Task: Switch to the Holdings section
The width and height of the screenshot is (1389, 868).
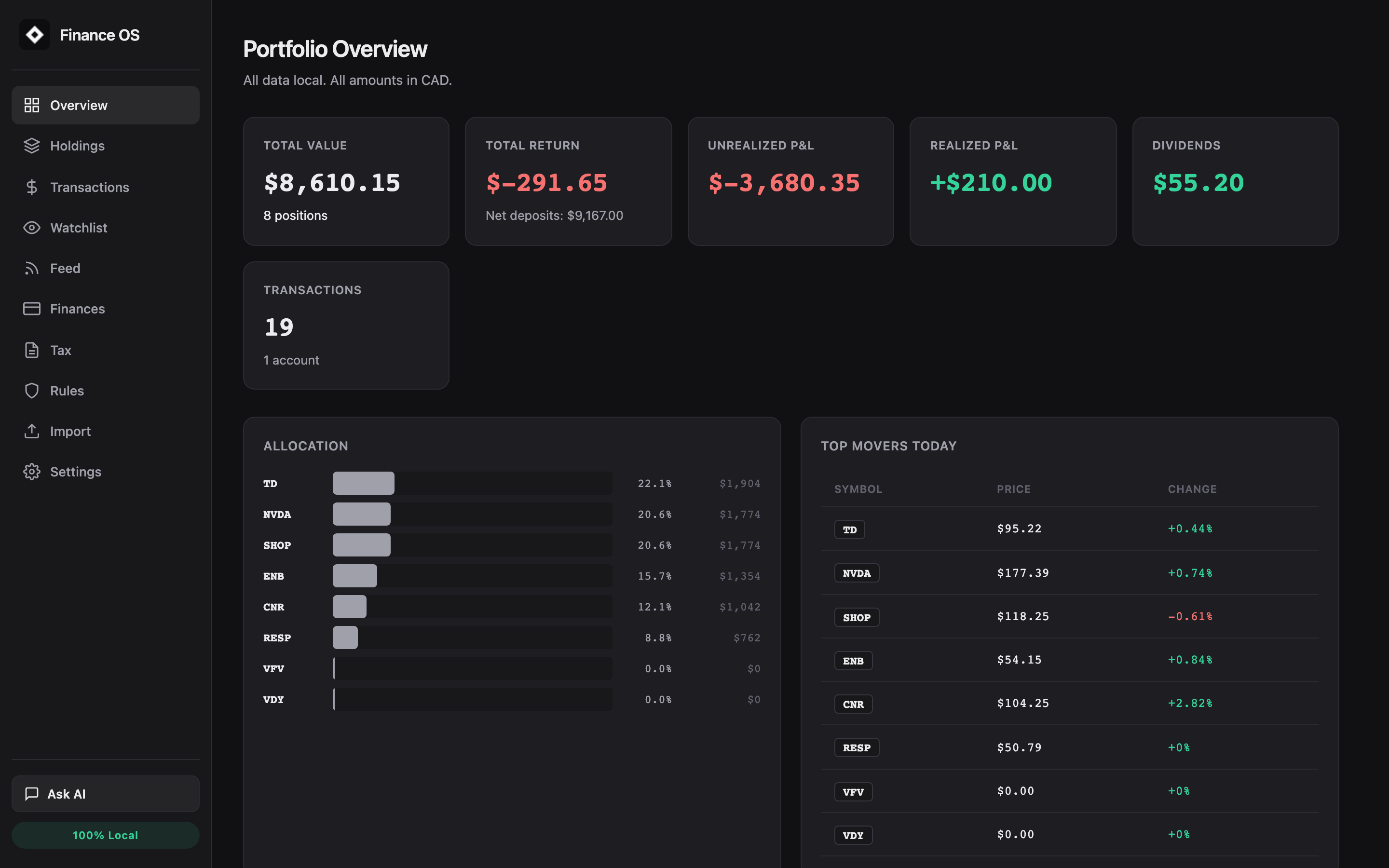Action: pos(78,146)
